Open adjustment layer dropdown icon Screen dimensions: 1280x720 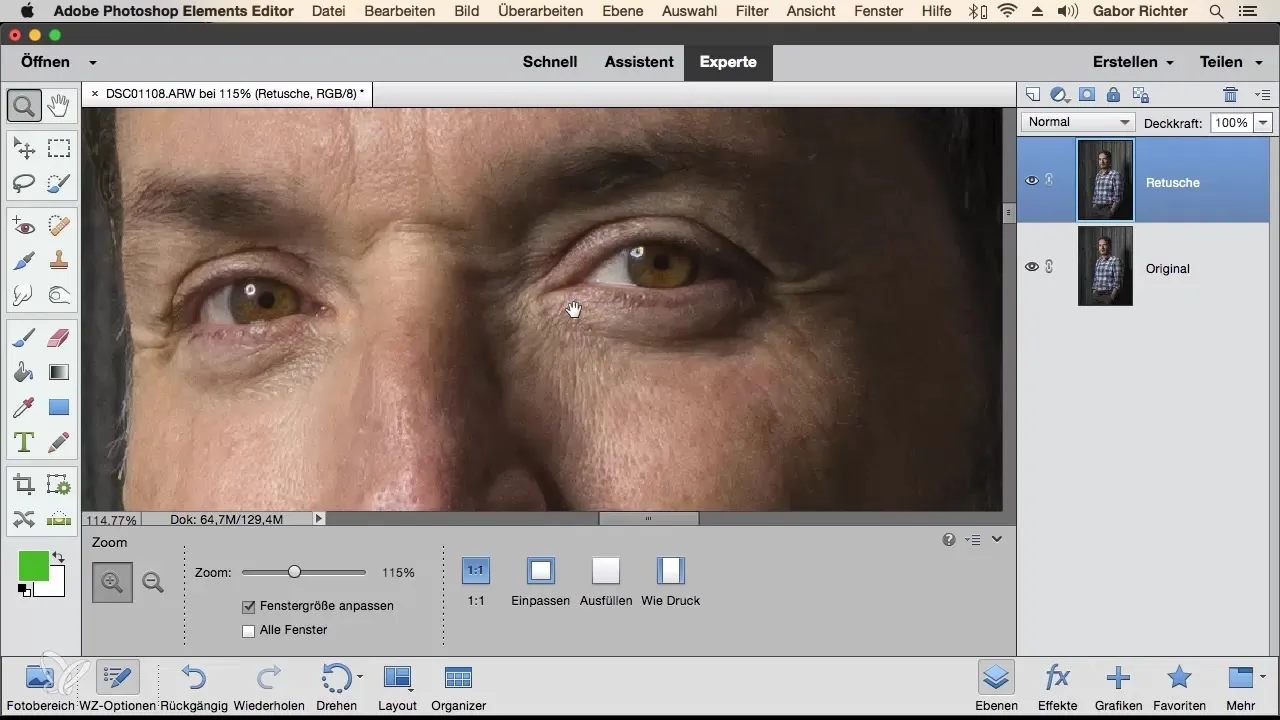tap(1060, 95)
